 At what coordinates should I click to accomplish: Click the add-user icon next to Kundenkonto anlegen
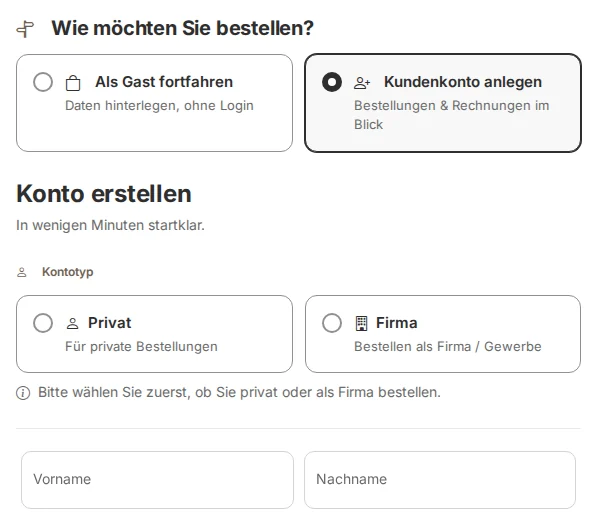coord(362,83)
